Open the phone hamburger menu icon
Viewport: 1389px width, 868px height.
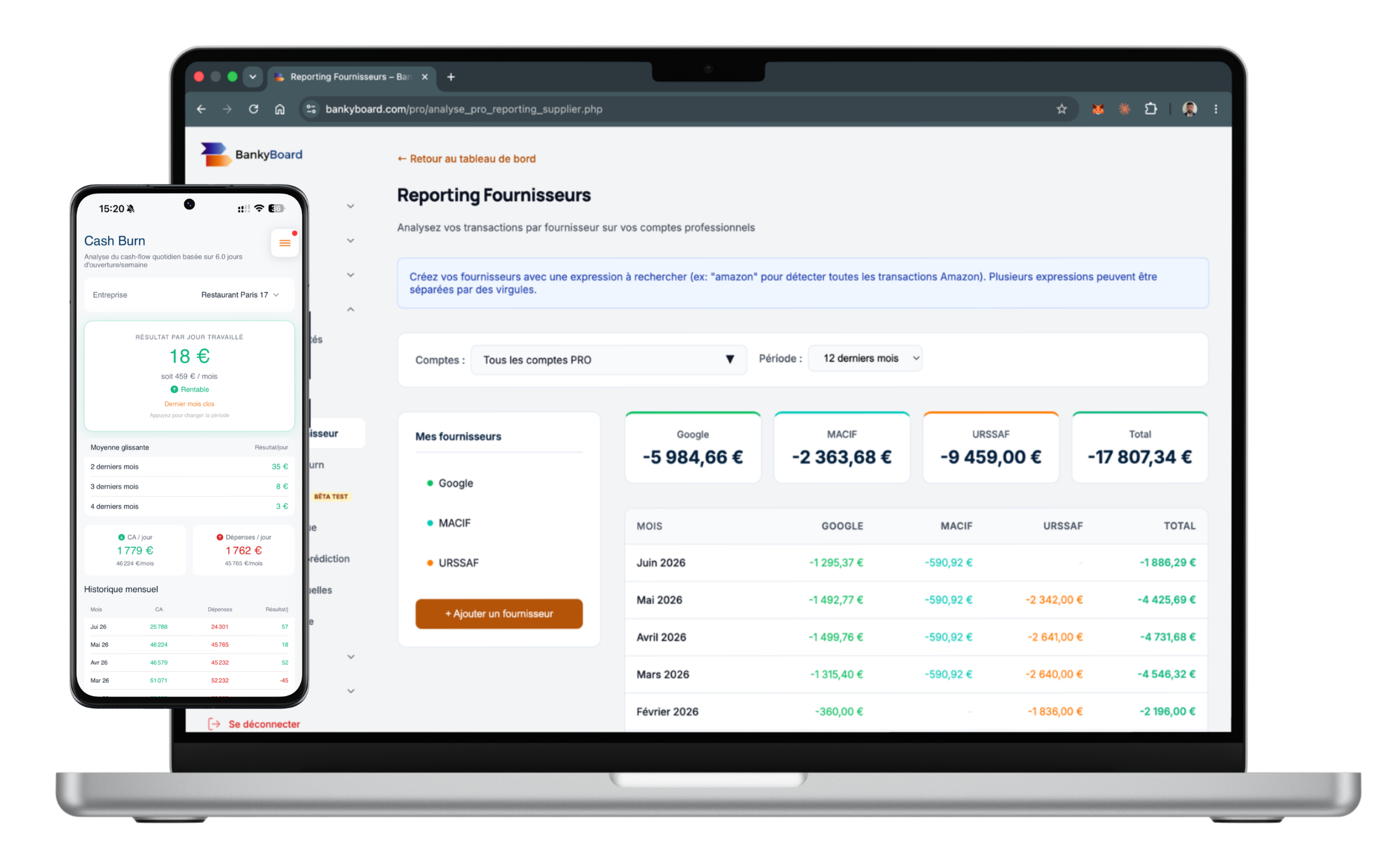click(x=285, y=243)
